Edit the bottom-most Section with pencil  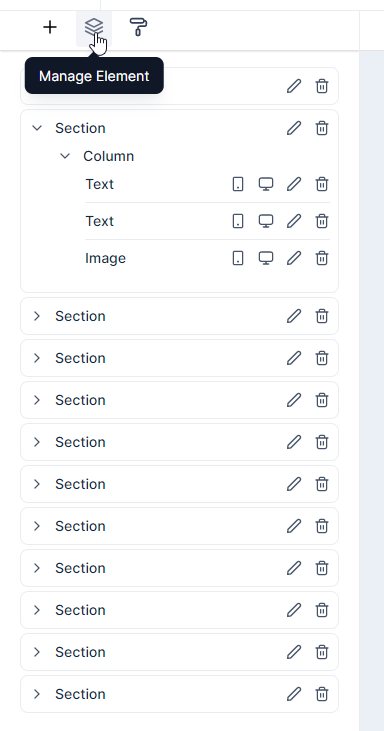[294, 694]
